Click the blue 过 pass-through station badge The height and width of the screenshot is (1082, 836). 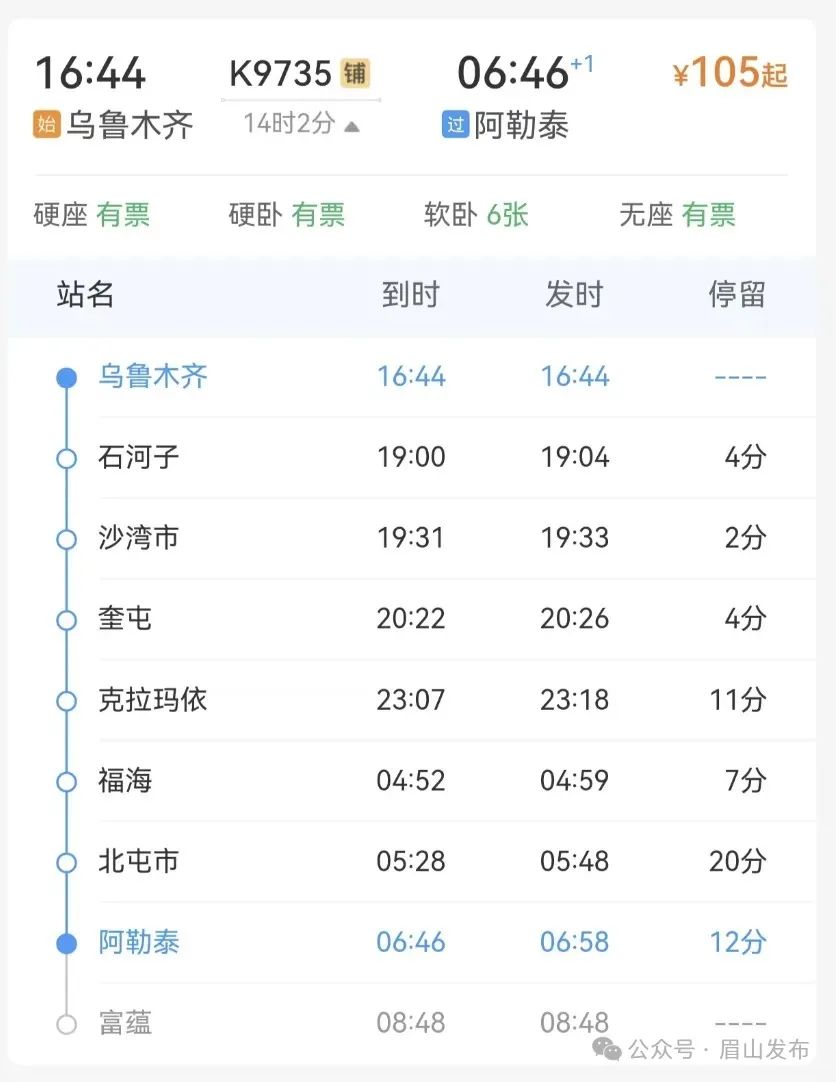[455, 125]
